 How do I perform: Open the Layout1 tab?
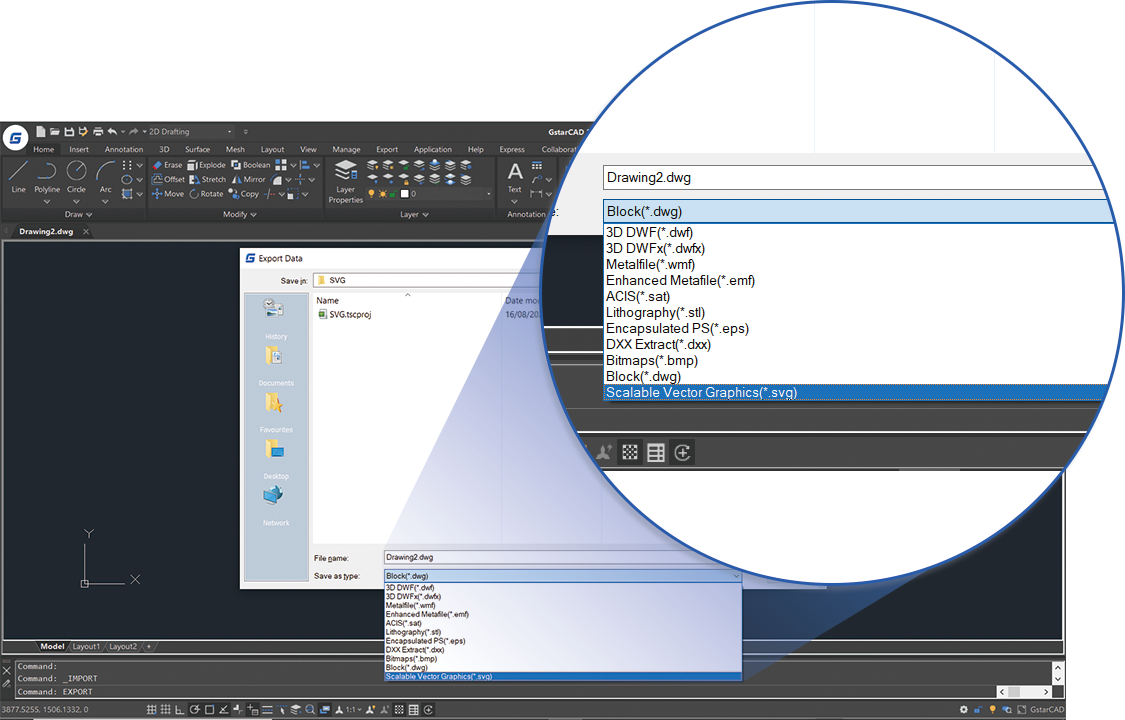pos(86,646)
